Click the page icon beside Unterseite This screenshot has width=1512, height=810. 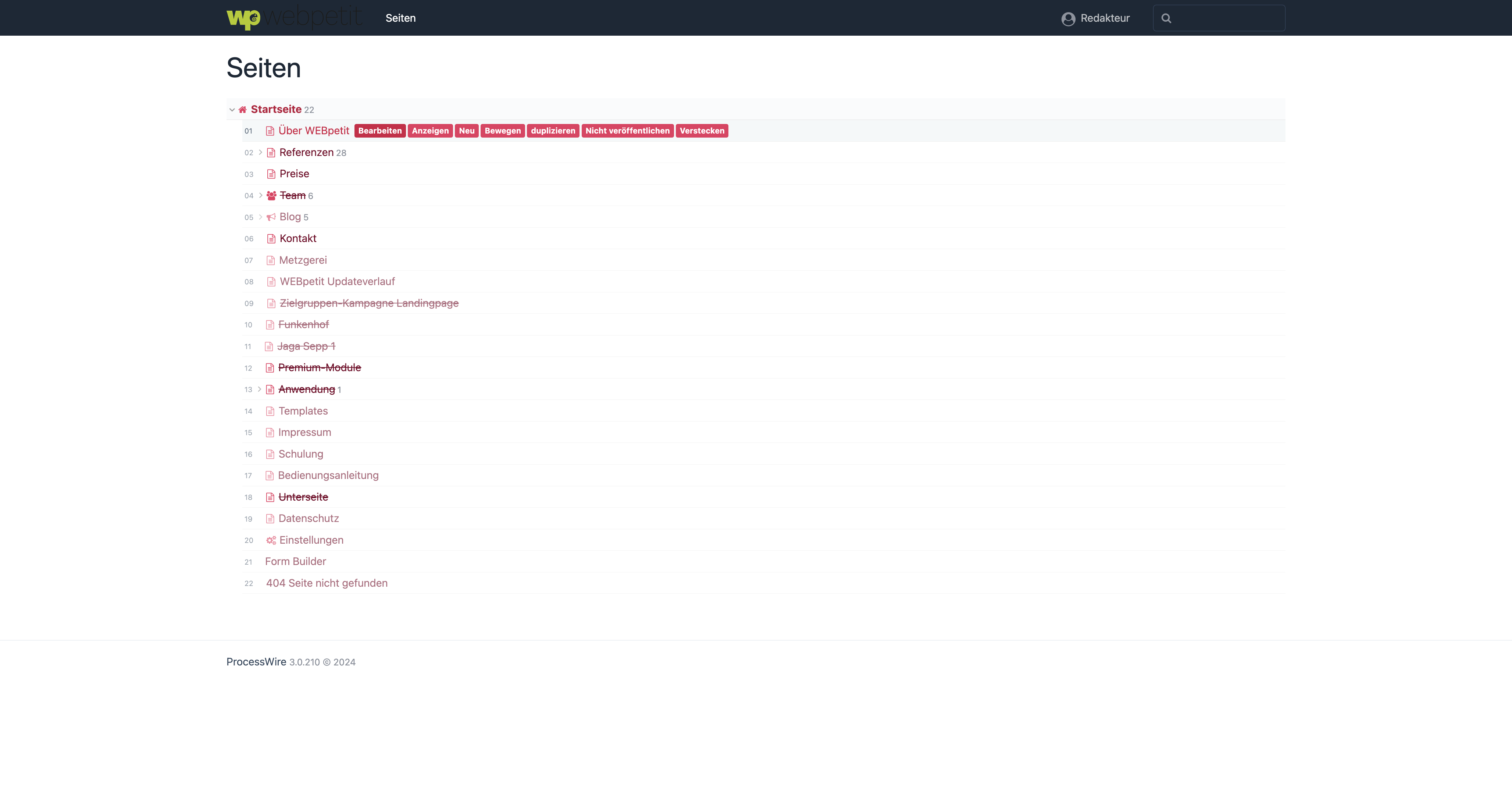click(x=270, y=497)
